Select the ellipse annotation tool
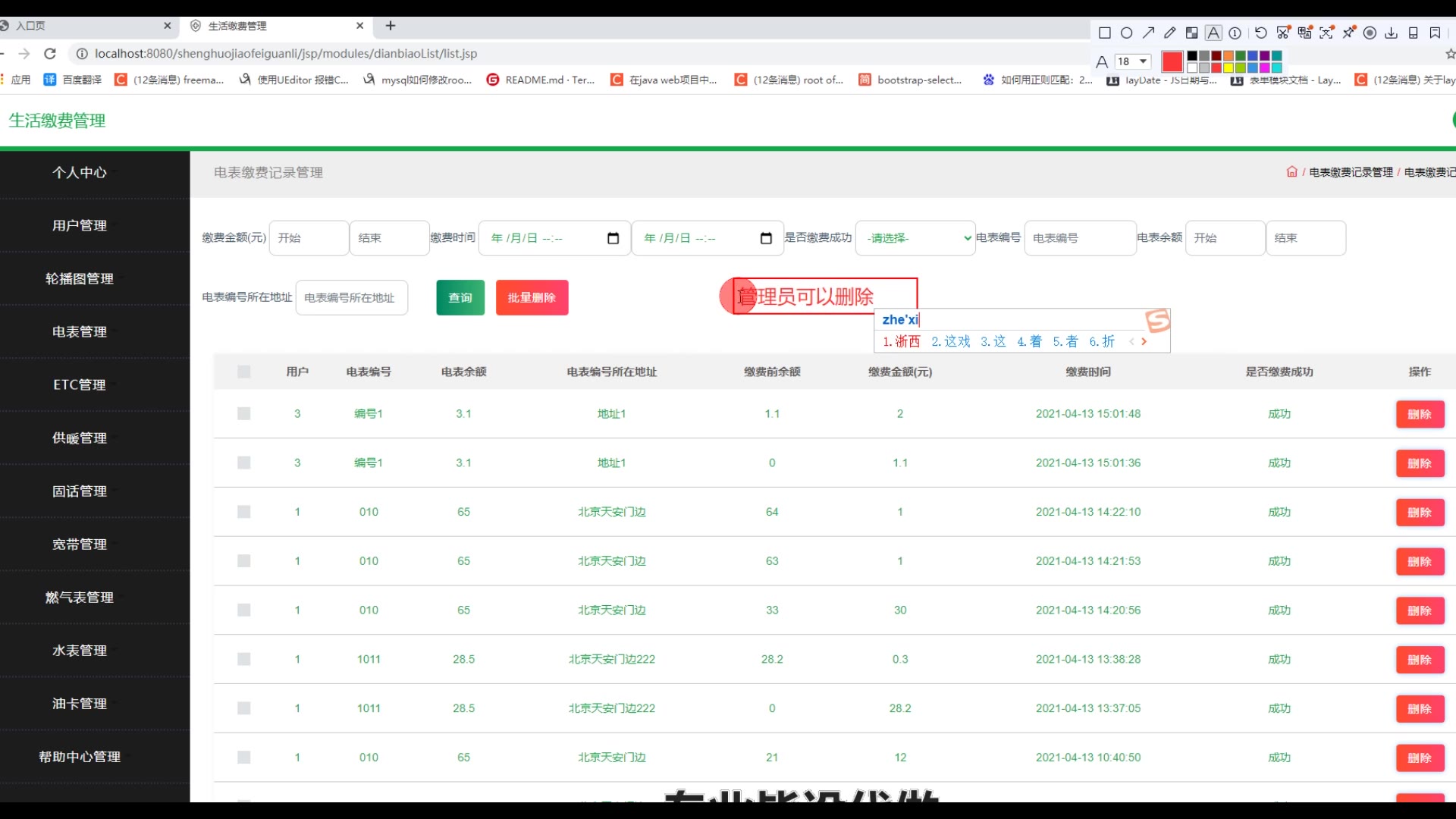 pos(1126,33)
